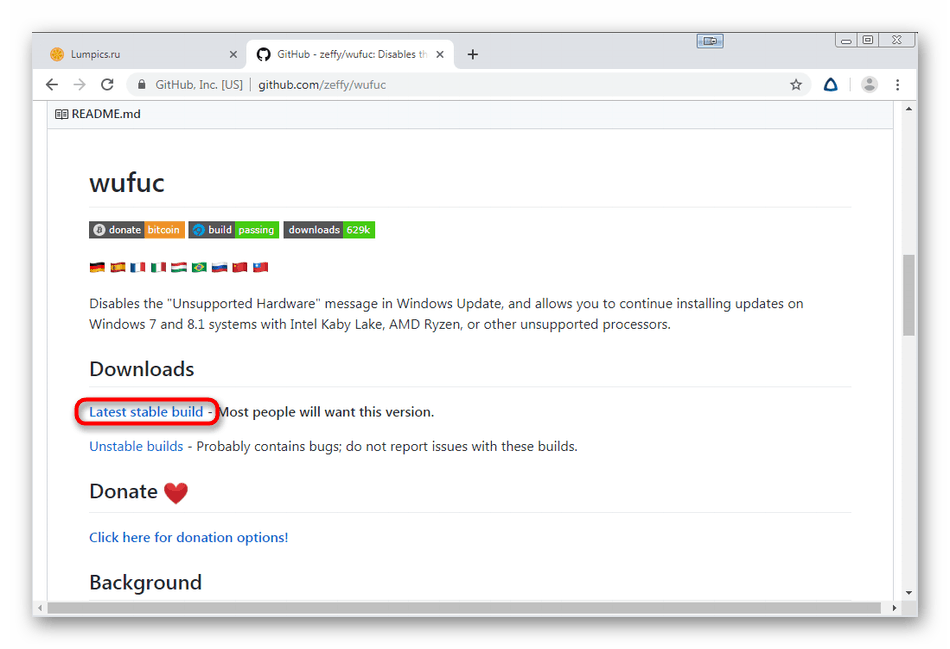Minimize the browser window
The height and width of the screenshot is (649, 950).
point(846,41)
